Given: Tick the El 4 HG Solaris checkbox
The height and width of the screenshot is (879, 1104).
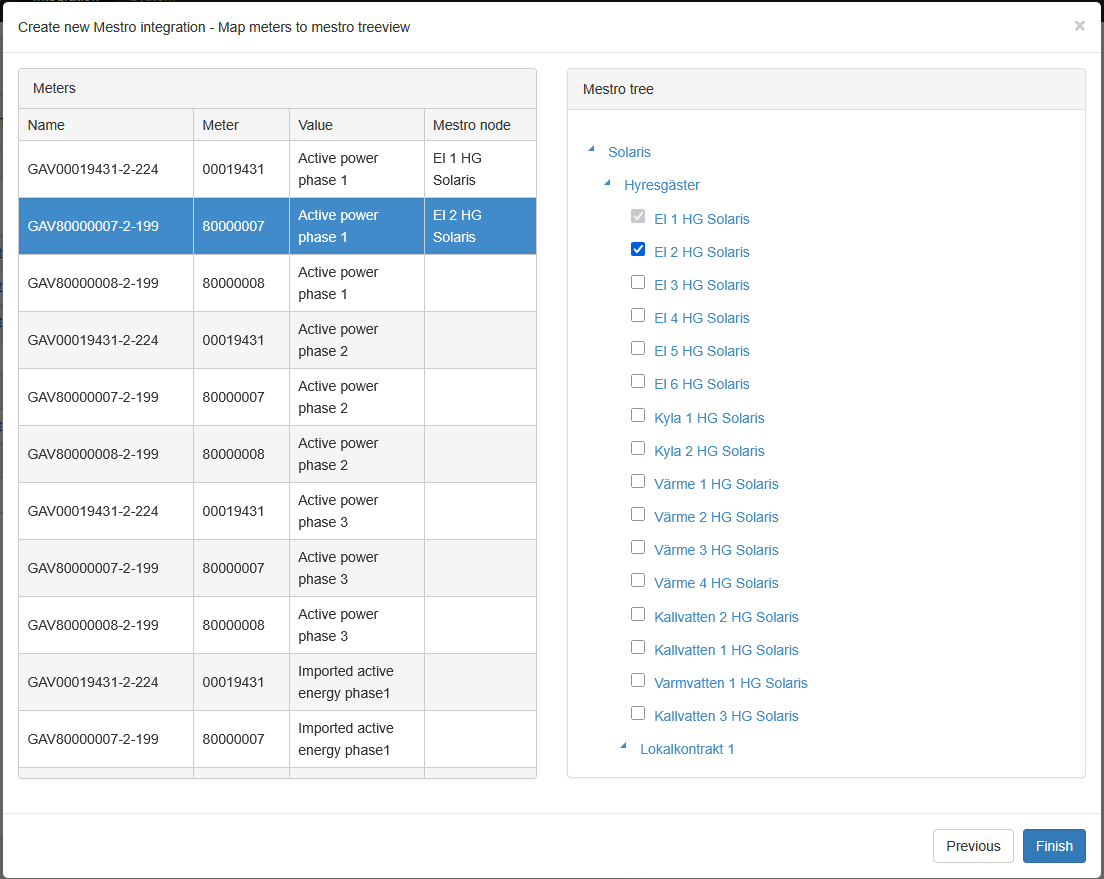Looking at the screenshot, I should point(638,316).
